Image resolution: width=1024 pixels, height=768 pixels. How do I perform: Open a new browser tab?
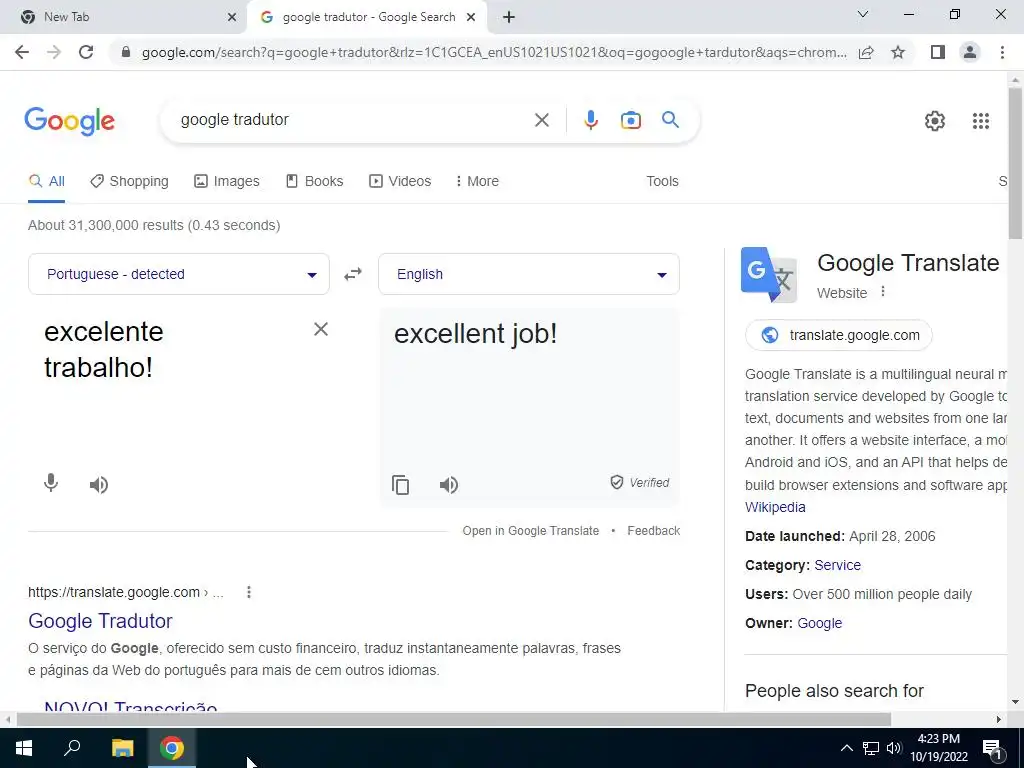tap(509, 18)
